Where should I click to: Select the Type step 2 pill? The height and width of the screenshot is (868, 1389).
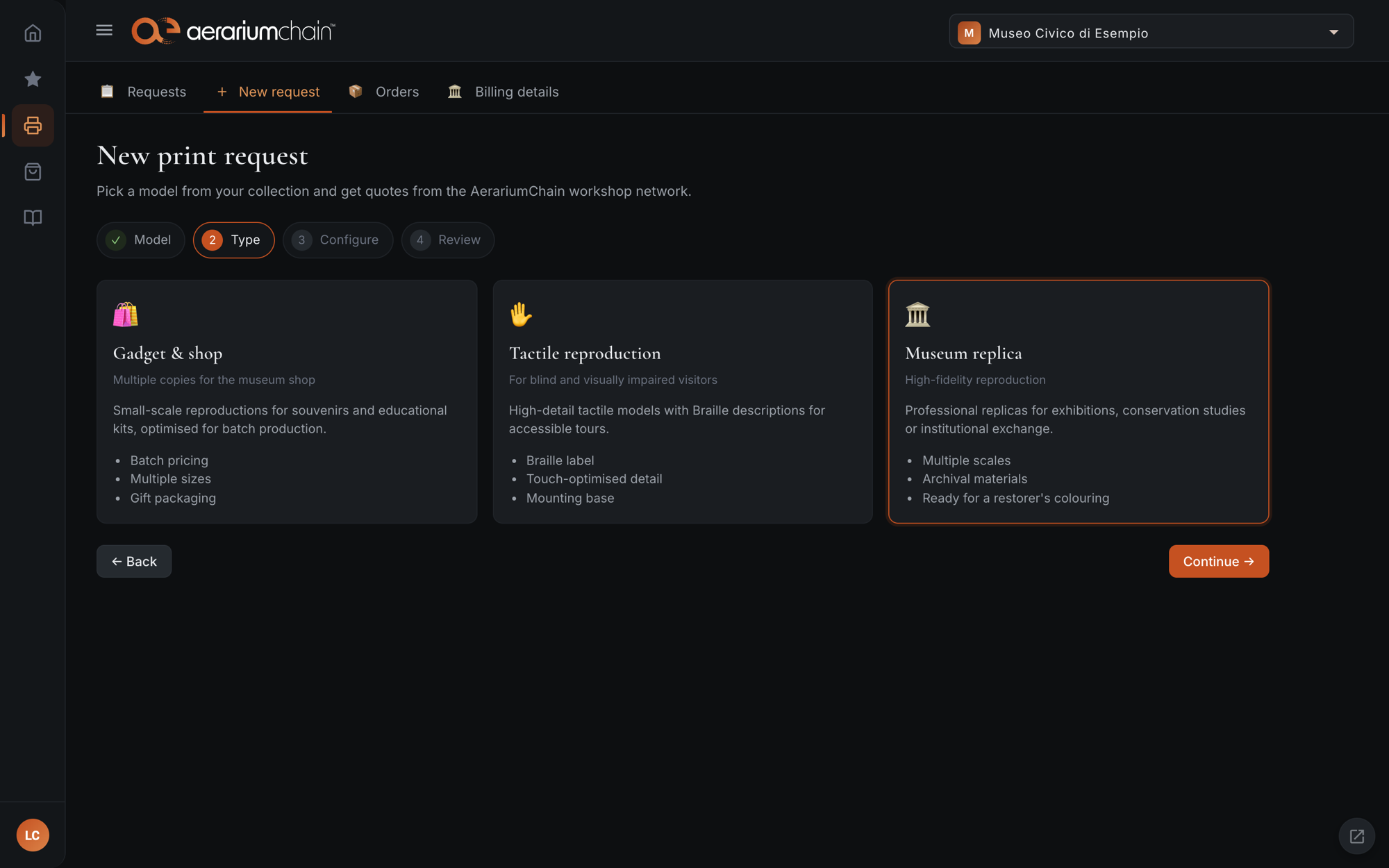click(x=233, y=240)
